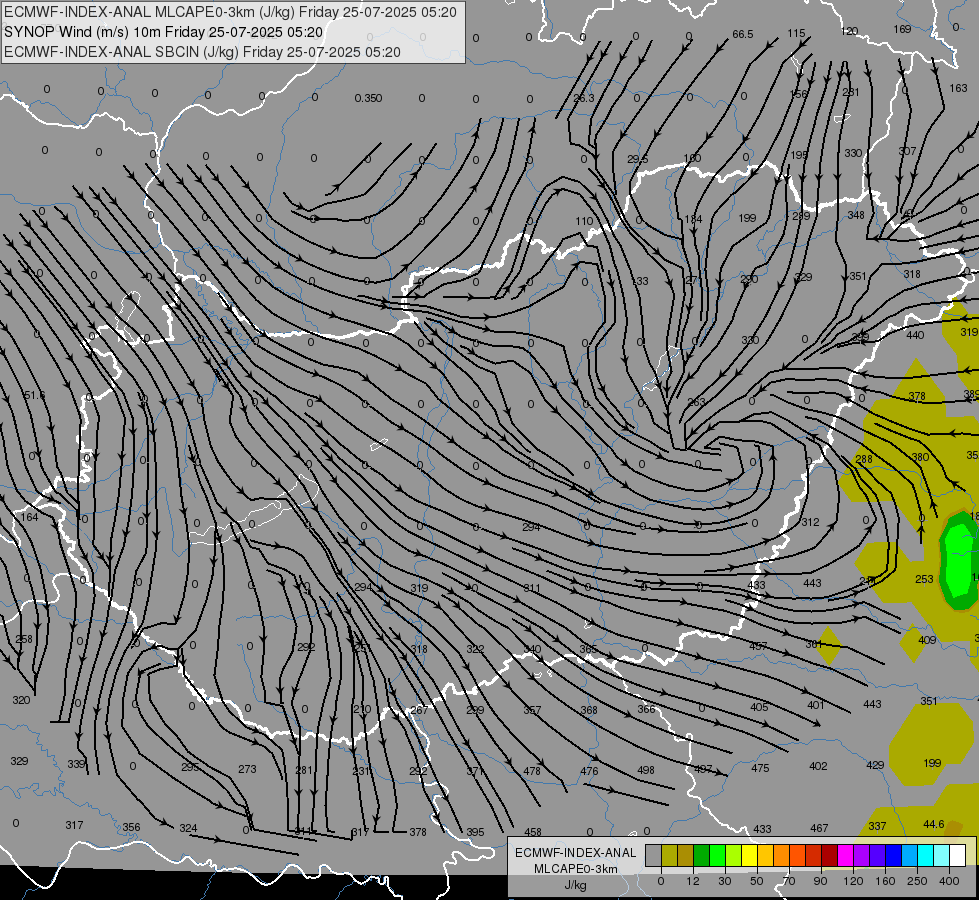Select the J/kg unit label in legend

pos(575,885)
